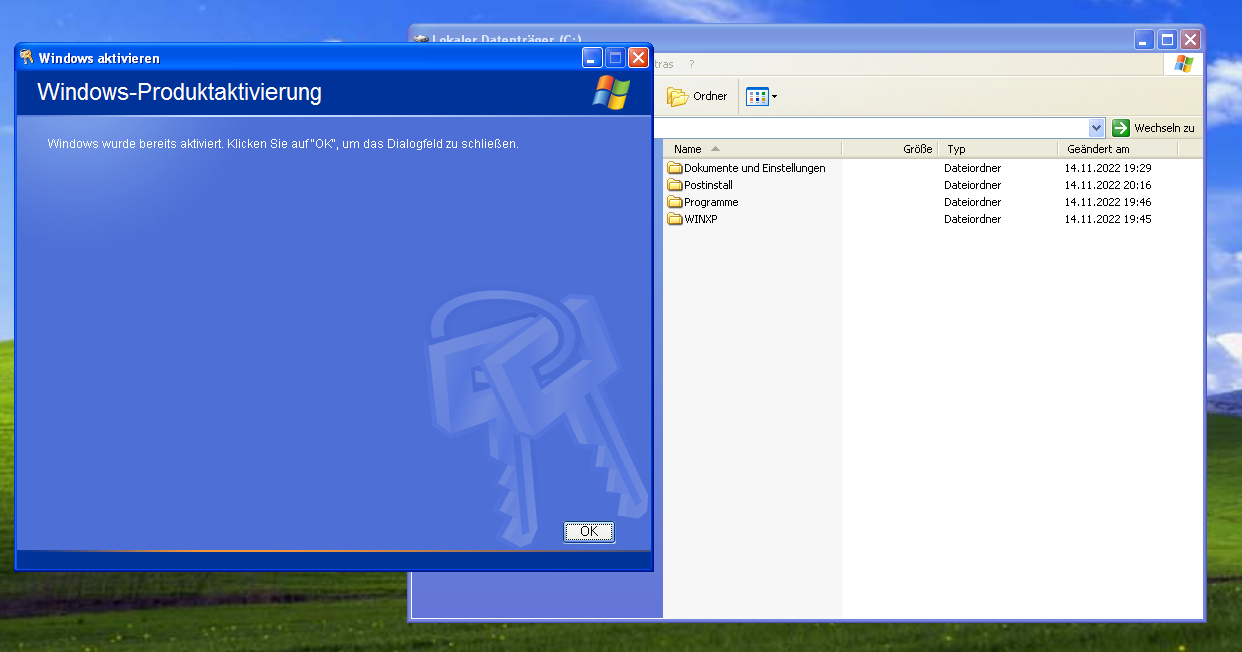The image size is (1242, 652).
Task: Click the Programme folder name
Action: pos(711,202)
